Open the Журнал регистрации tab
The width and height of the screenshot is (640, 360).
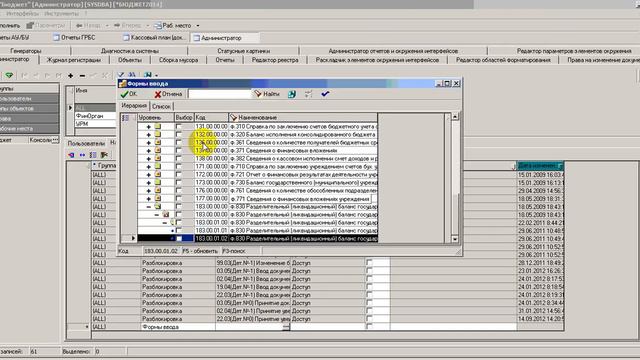[74, 60]
